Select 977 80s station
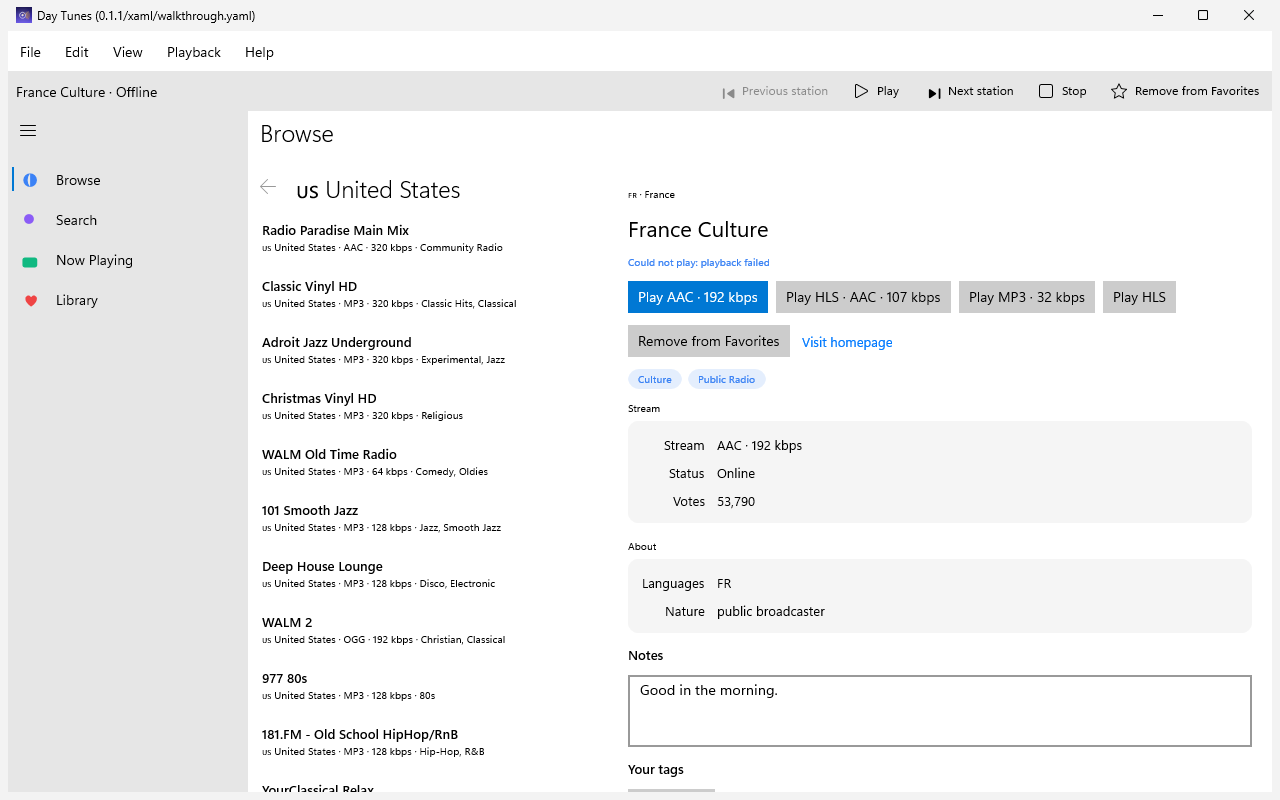Image resolution: width=1280 pixels, height=800 pixels. [x=430, y=686]
